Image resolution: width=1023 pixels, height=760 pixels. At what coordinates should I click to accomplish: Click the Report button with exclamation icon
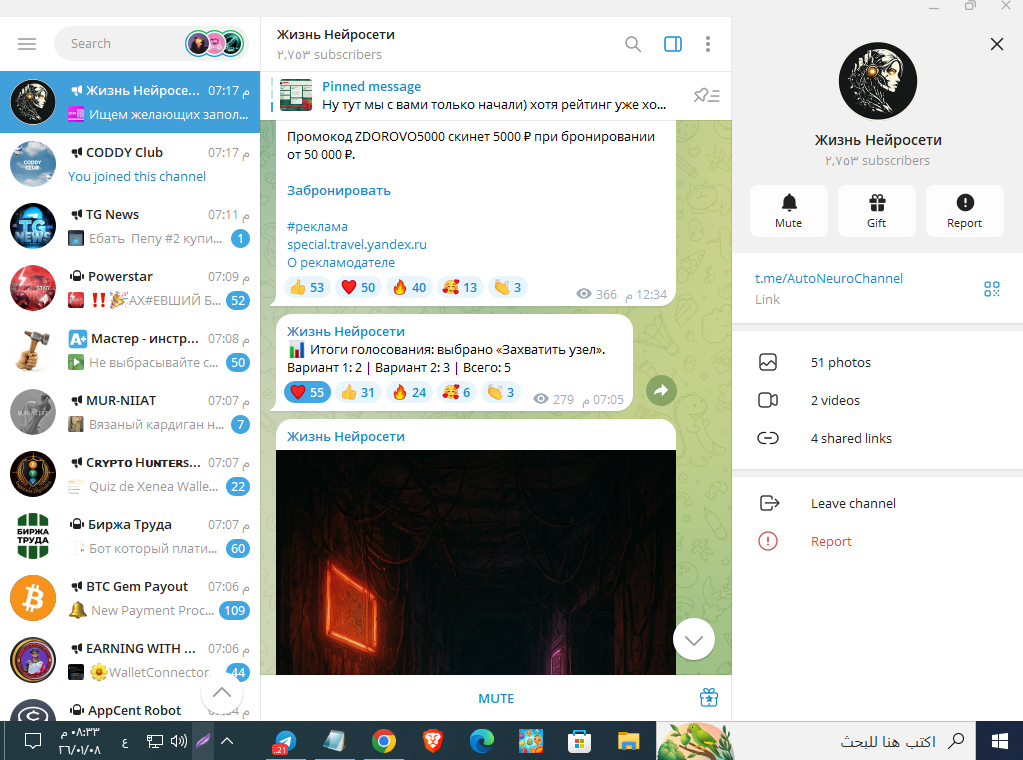click(964, 211)
